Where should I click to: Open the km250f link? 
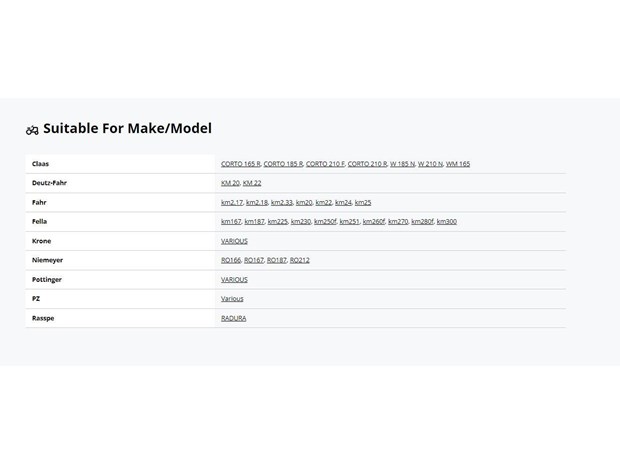(325, 221)
